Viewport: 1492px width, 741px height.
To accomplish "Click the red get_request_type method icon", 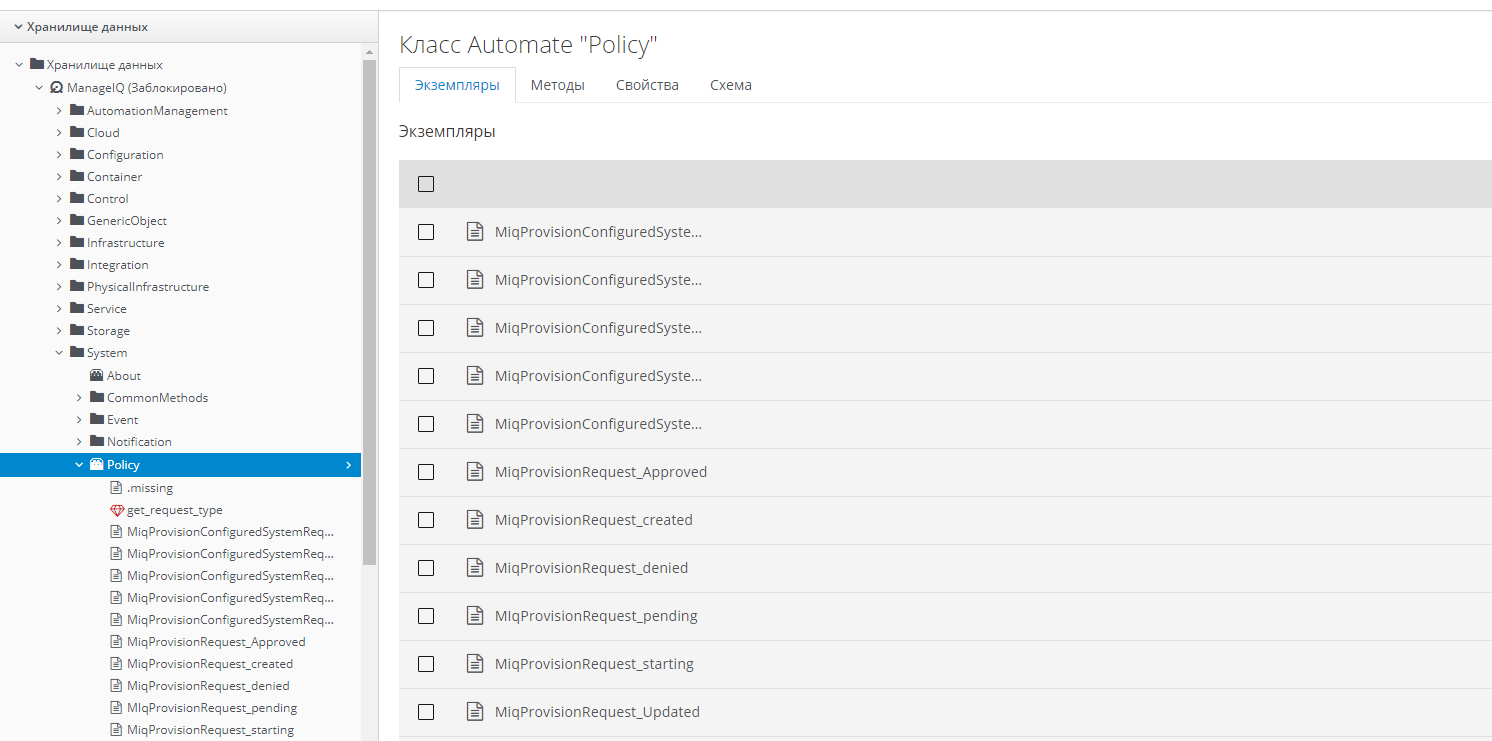I will click(117, 510).
